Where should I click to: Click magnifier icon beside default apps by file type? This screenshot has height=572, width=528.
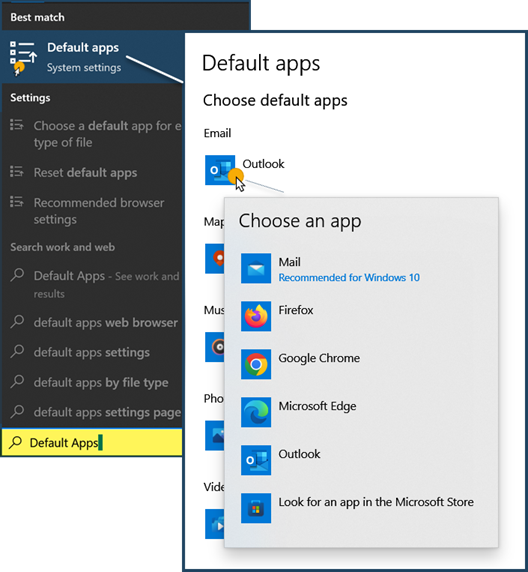pos(17,381)
